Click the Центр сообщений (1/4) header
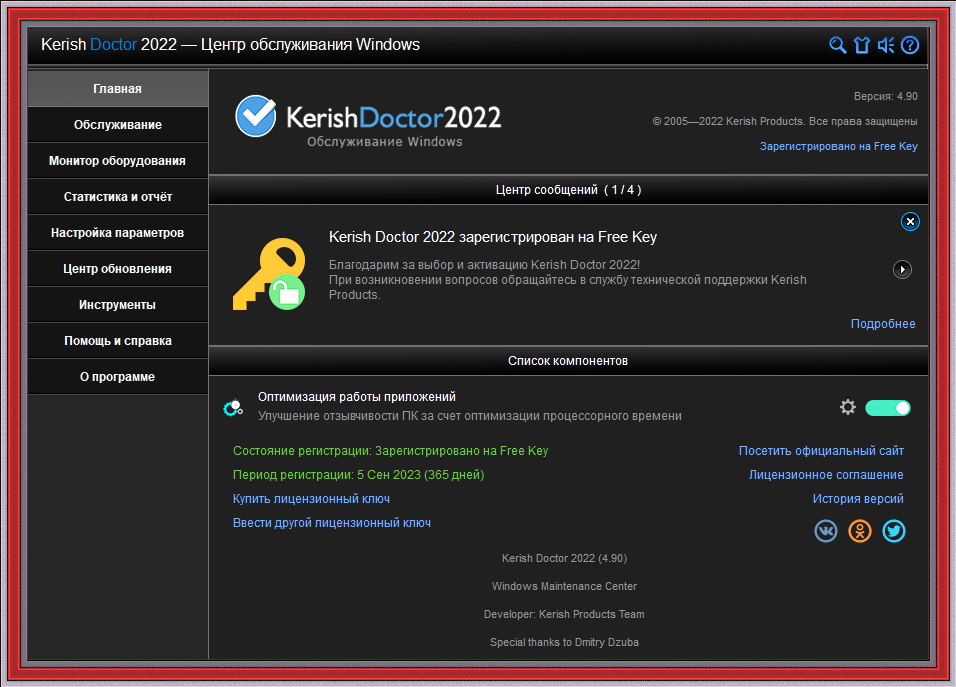 [x=568, y=190]
